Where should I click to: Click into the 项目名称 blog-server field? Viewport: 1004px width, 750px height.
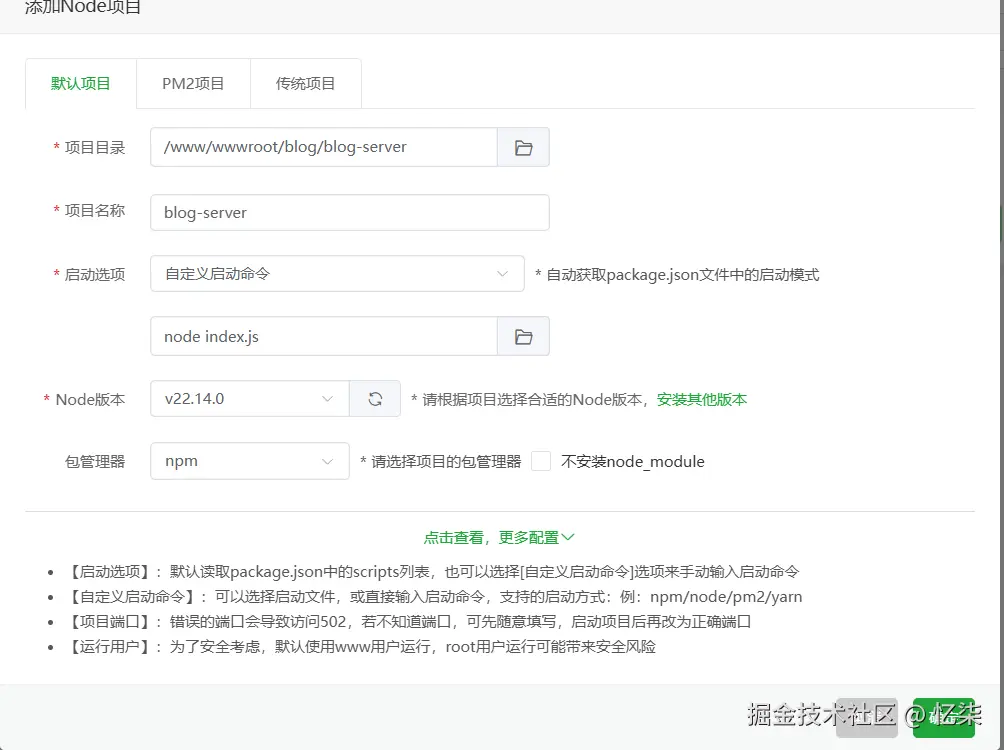[350, 213]
